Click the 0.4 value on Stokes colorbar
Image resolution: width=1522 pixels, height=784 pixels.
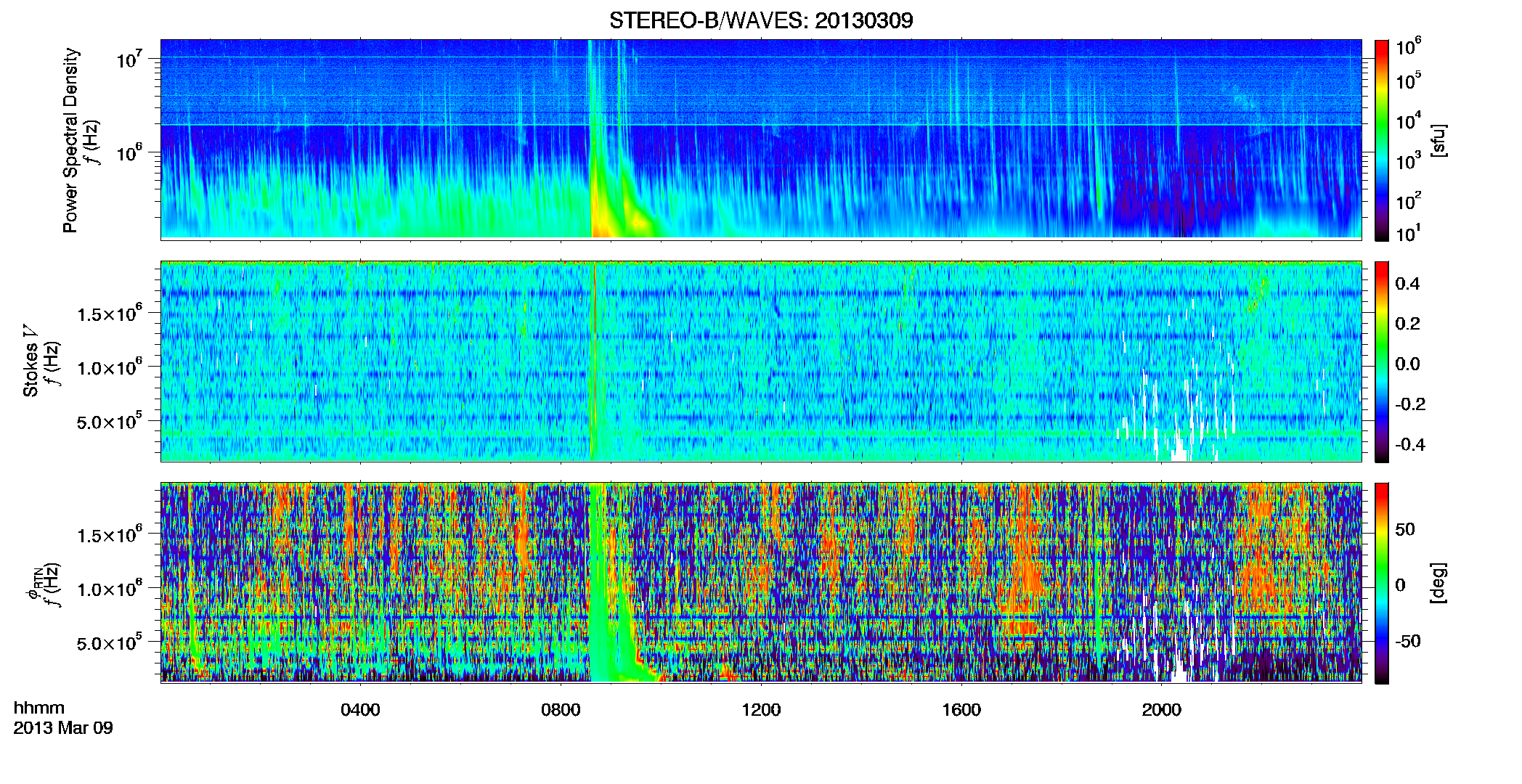1407,284
